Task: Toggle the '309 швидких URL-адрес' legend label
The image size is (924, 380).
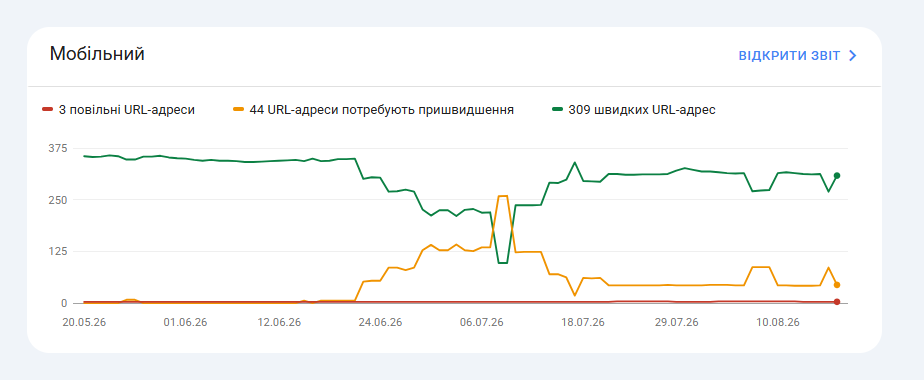Action: point(642,110)
